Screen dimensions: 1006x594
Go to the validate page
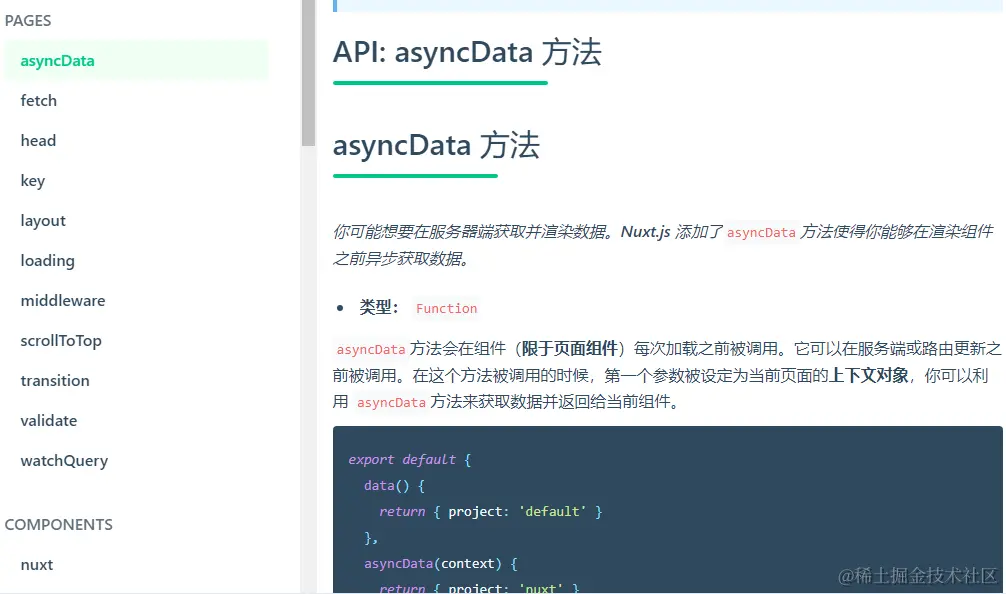(49, 421)
